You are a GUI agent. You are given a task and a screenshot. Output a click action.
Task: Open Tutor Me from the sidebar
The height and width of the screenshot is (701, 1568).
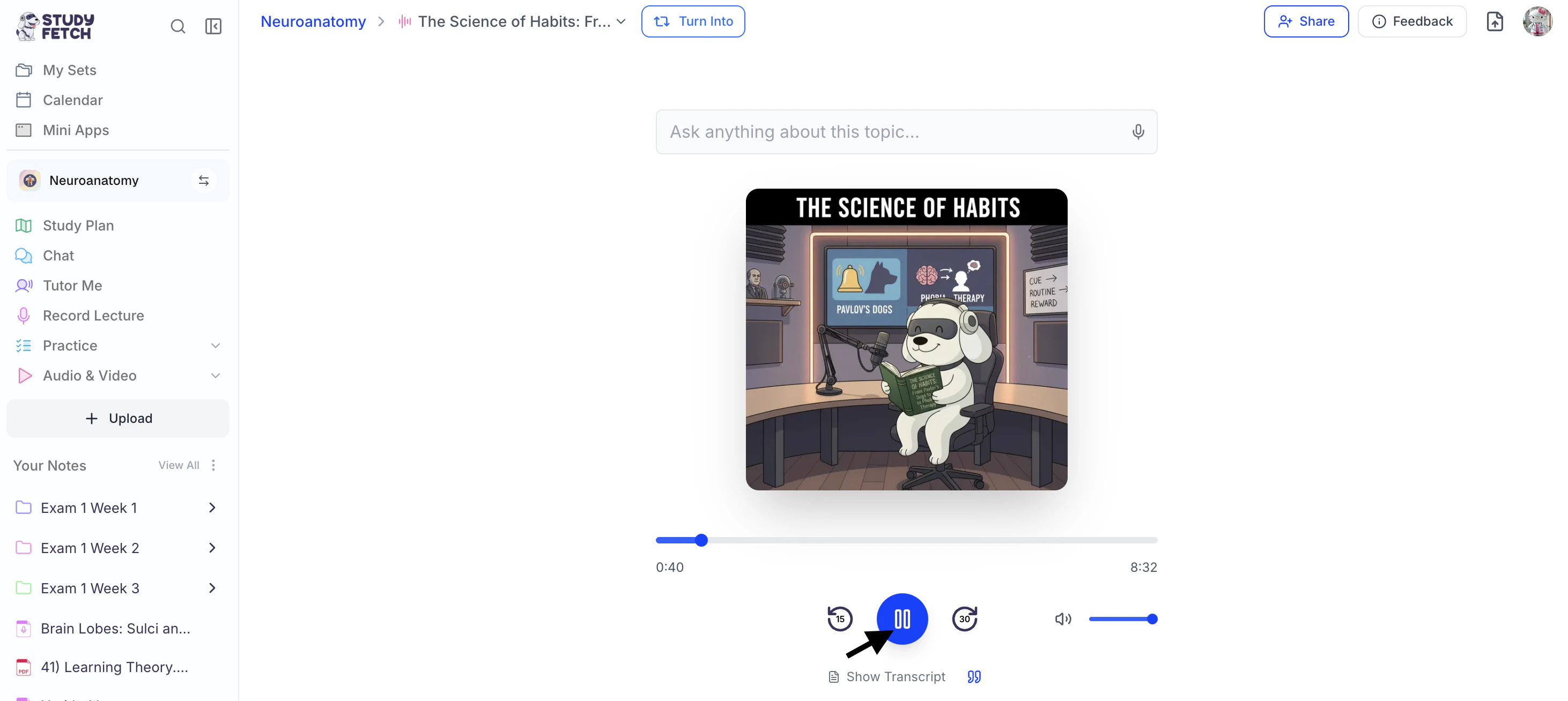pos(72,286)
